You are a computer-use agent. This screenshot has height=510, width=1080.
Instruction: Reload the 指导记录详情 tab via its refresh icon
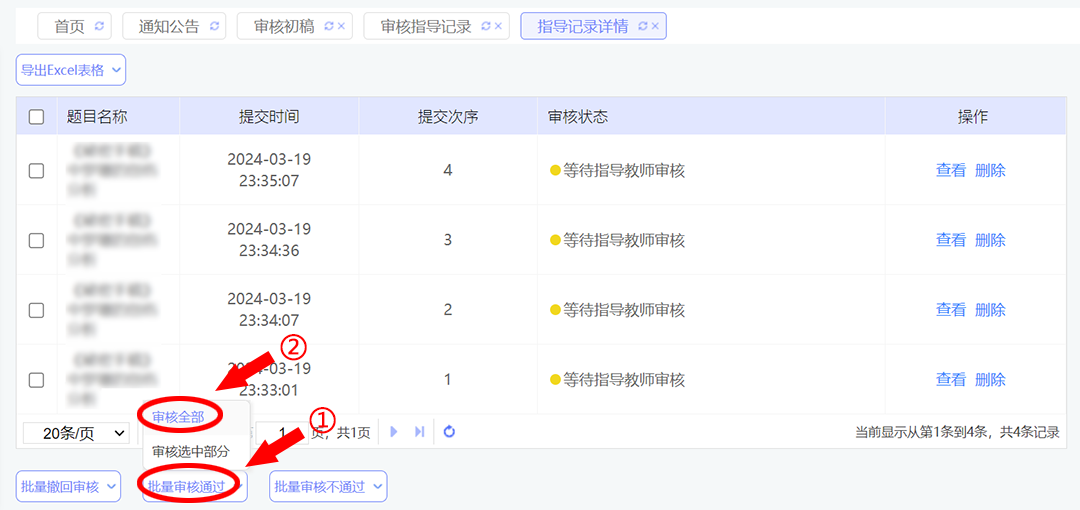click(x=642, y=27)
